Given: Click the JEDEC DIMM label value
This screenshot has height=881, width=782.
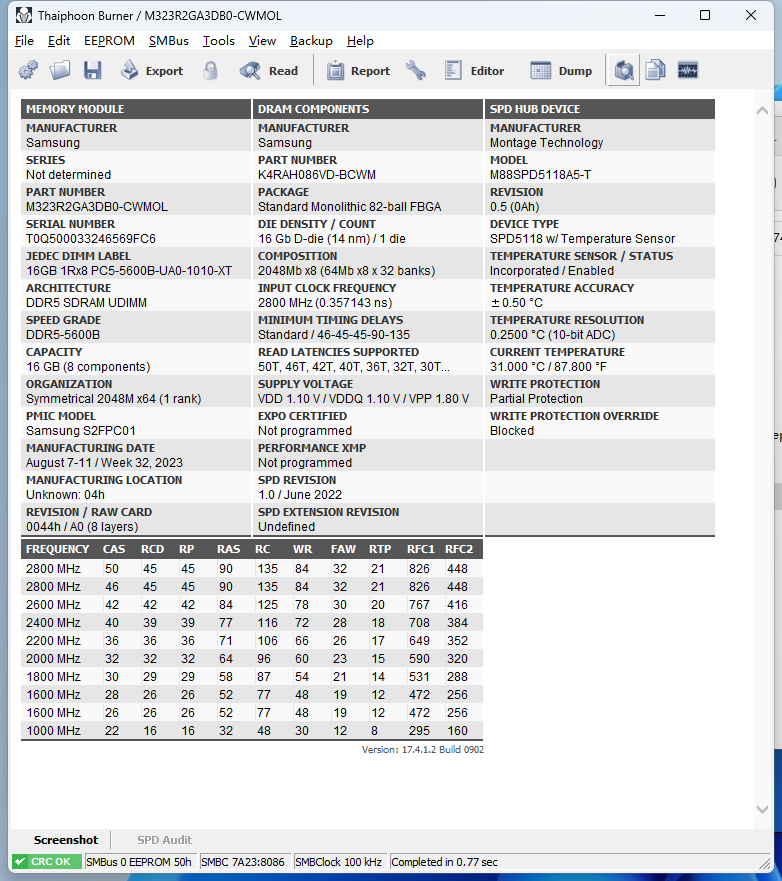Looking at the screenshot, I should [x=129, y=271].
